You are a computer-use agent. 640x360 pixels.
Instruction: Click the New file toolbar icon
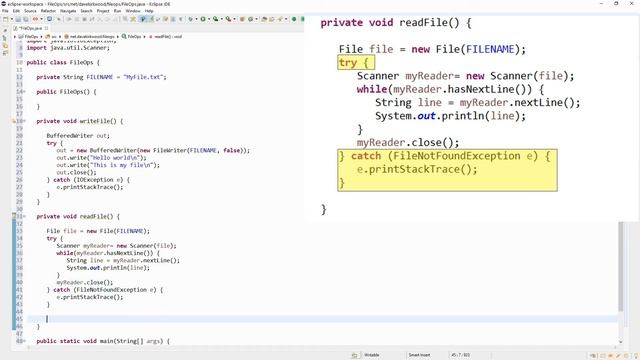tap(5, 19)
